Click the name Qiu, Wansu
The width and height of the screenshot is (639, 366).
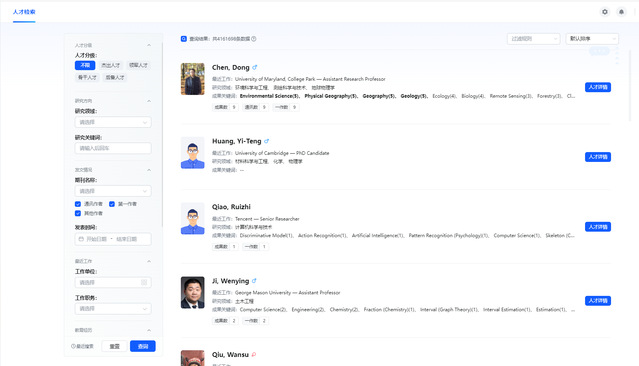230,355
